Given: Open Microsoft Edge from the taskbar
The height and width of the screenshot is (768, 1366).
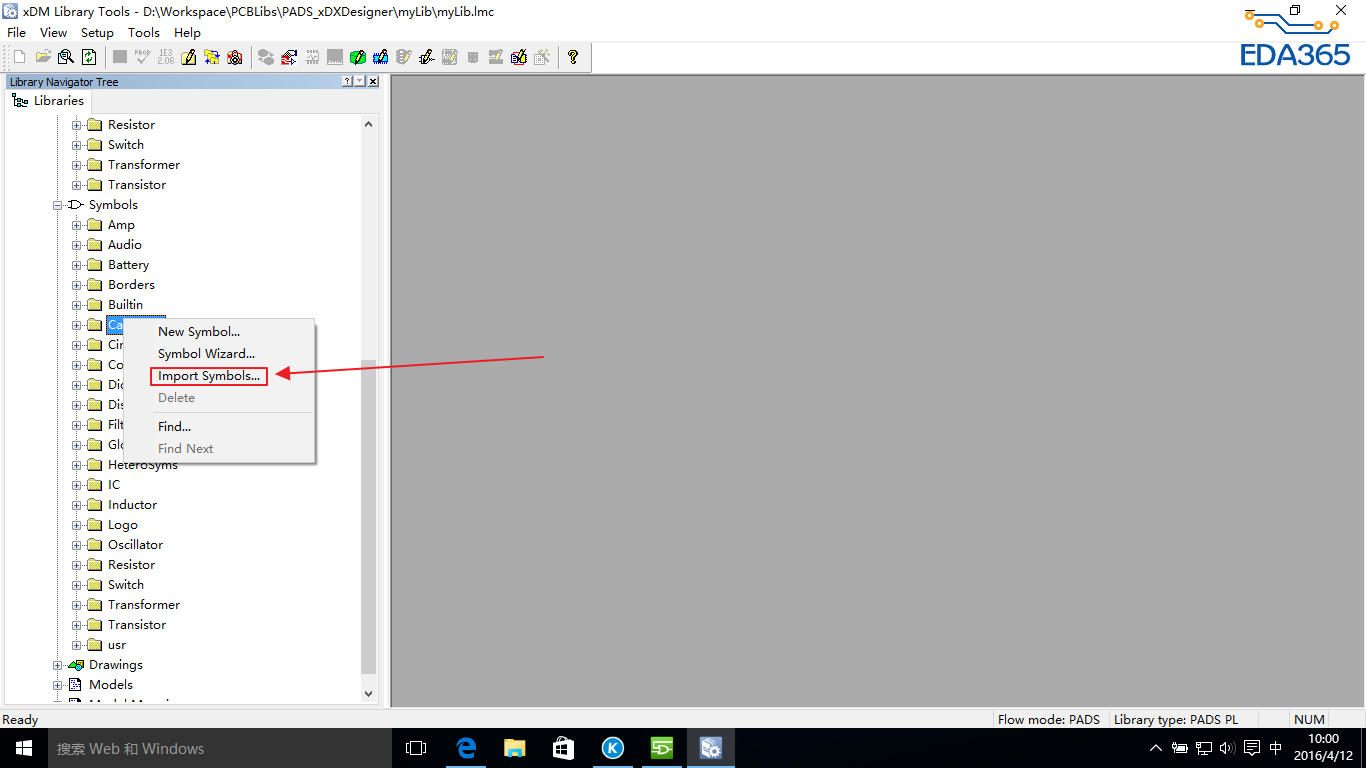Looking at the screenshot, I should click(466, 748).
